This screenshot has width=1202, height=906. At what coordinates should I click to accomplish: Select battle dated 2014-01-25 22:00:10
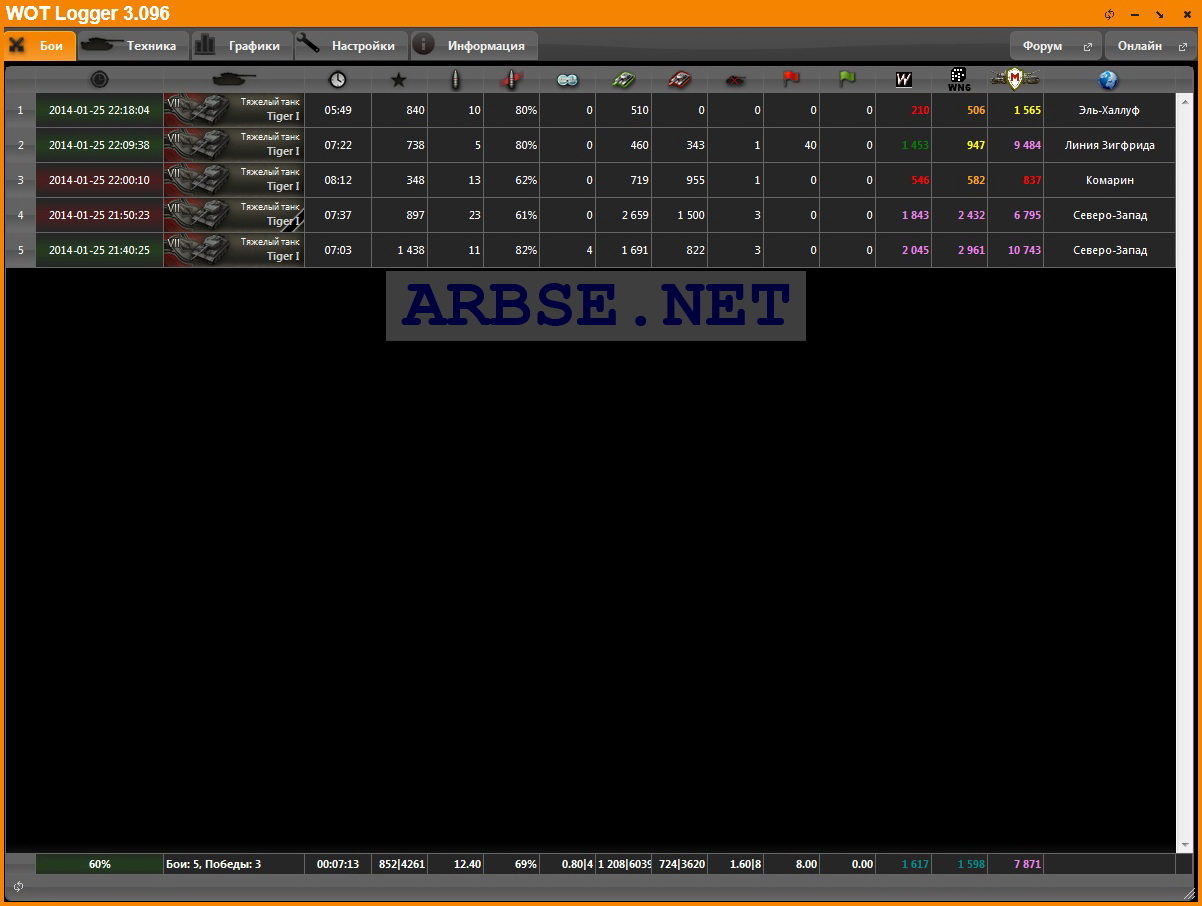99,180
